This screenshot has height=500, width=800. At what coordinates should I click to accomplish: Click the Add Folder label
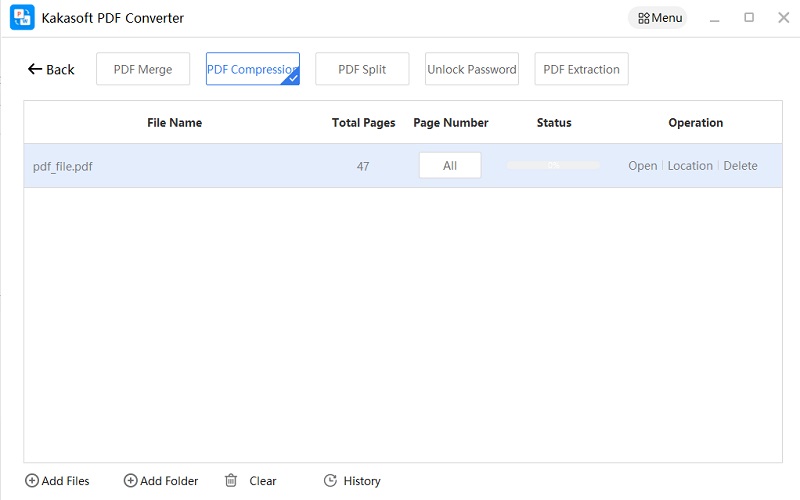point(169,481)
